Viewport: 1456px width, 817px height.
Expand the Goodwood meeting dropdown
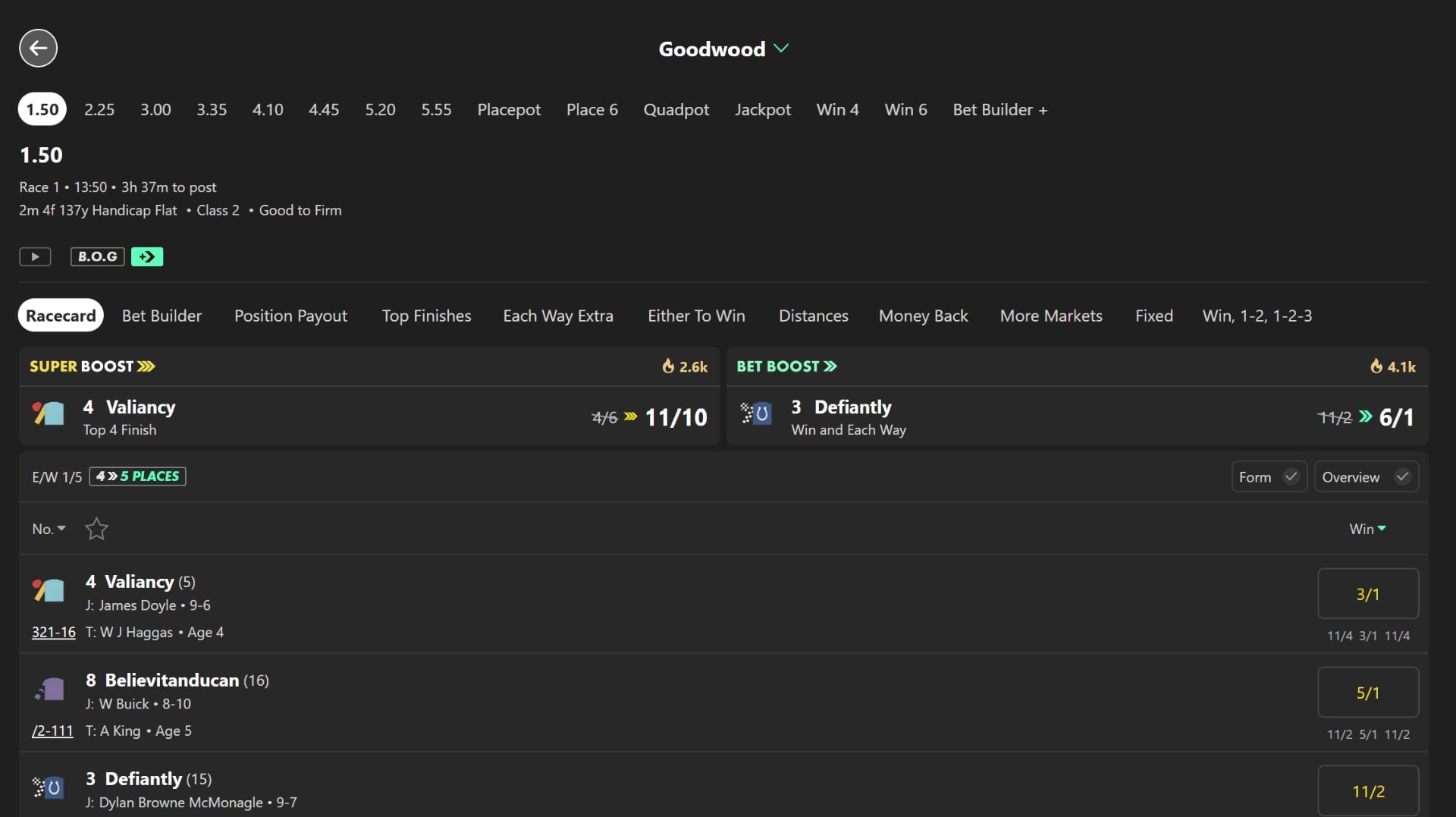coord(723,49)
